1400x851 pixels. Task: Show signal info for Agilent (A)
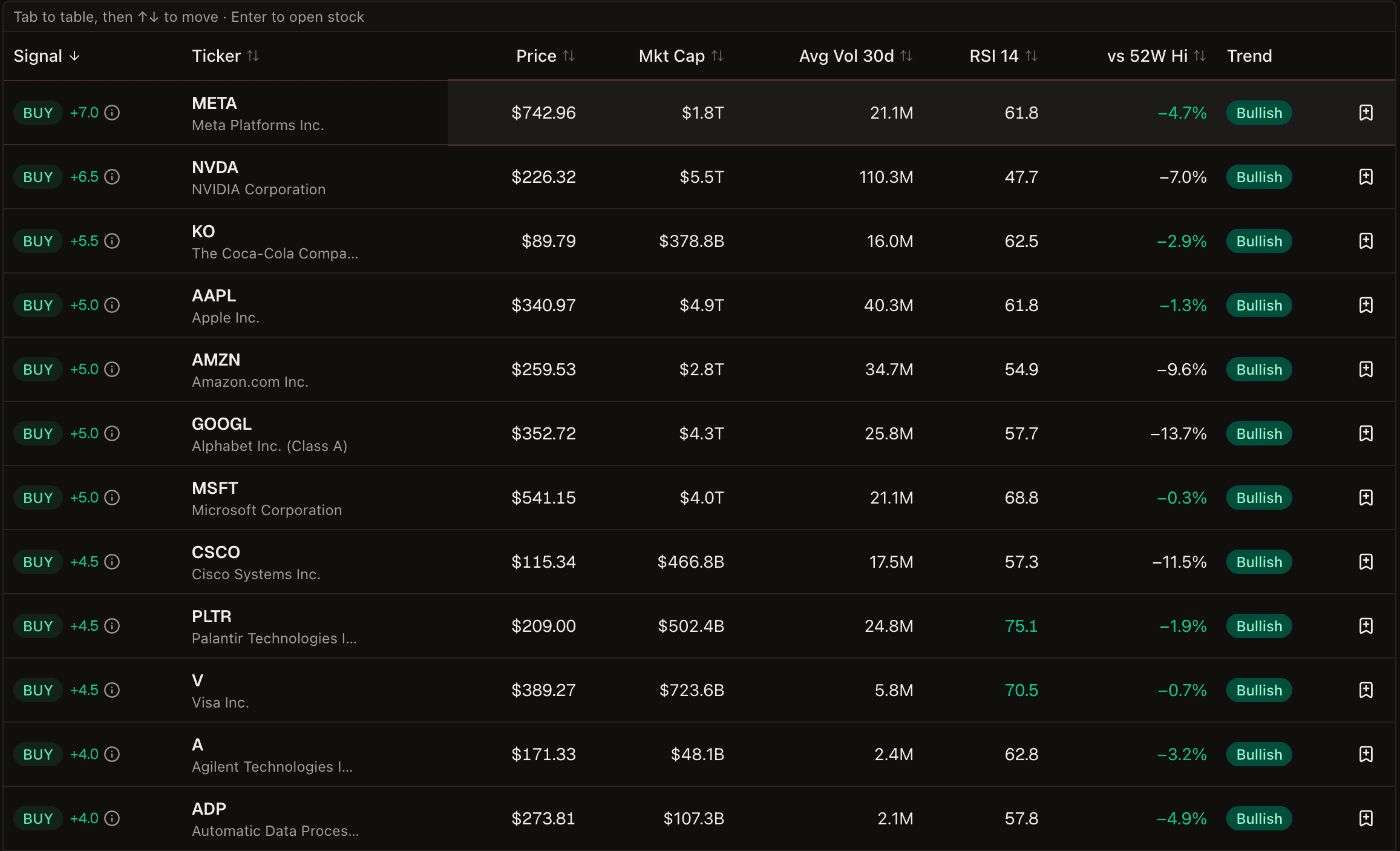[x=112, y=754]
